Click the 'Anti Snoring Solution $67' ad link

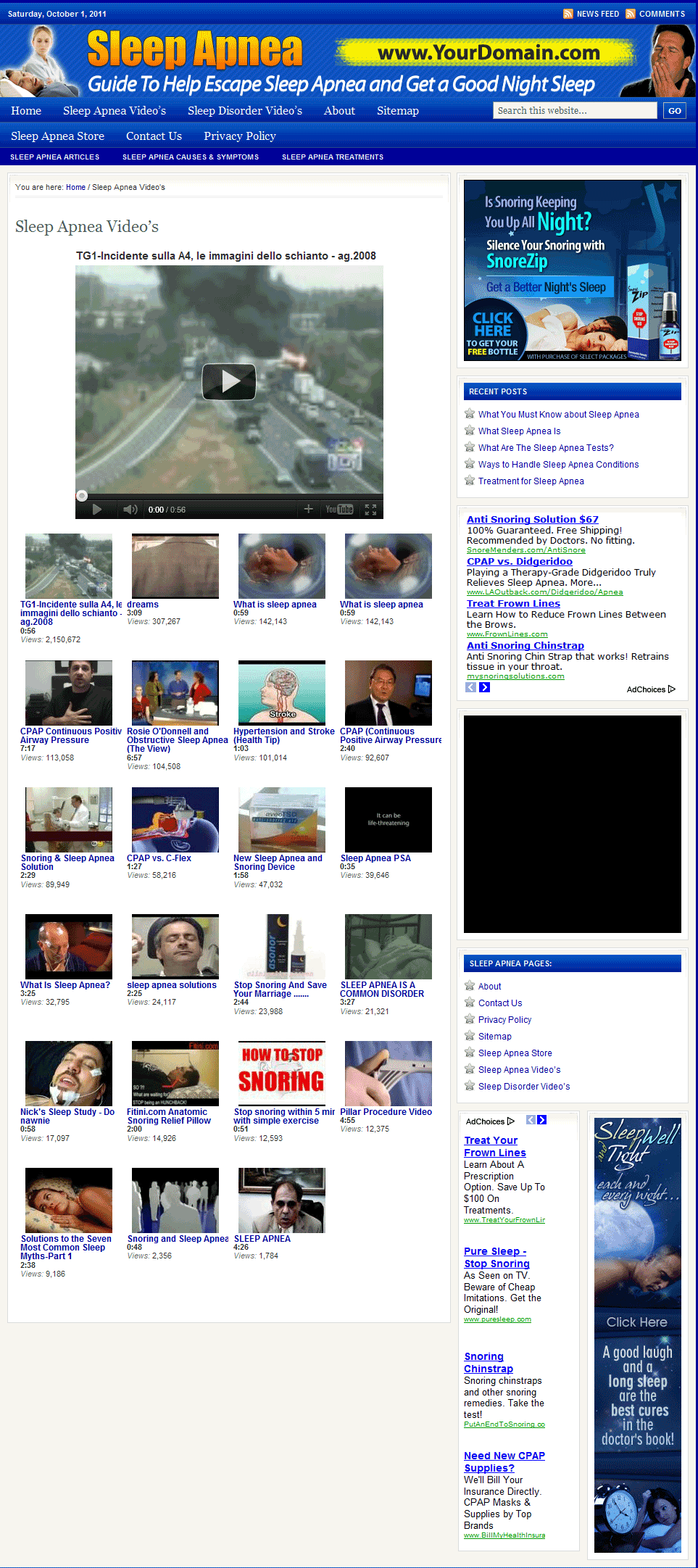tap(533, 519)
